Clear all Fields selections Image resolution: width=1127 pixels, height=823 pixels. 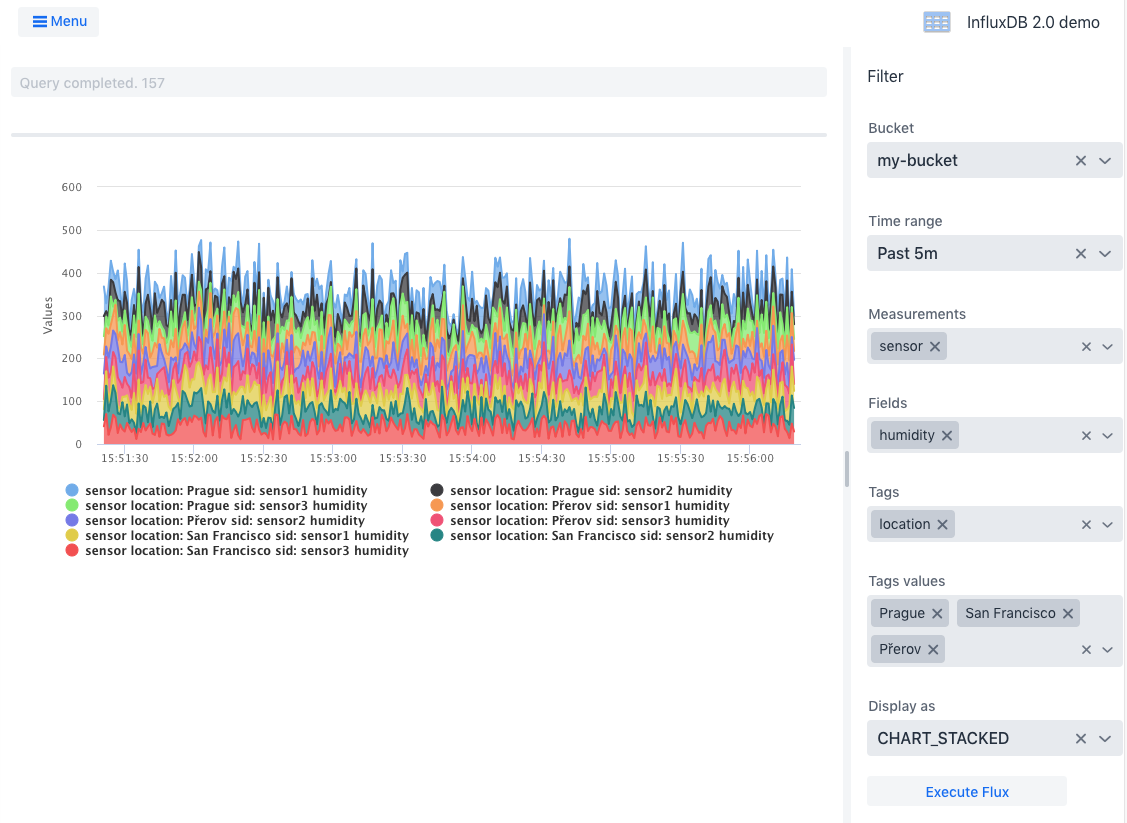click(1086, 436)
